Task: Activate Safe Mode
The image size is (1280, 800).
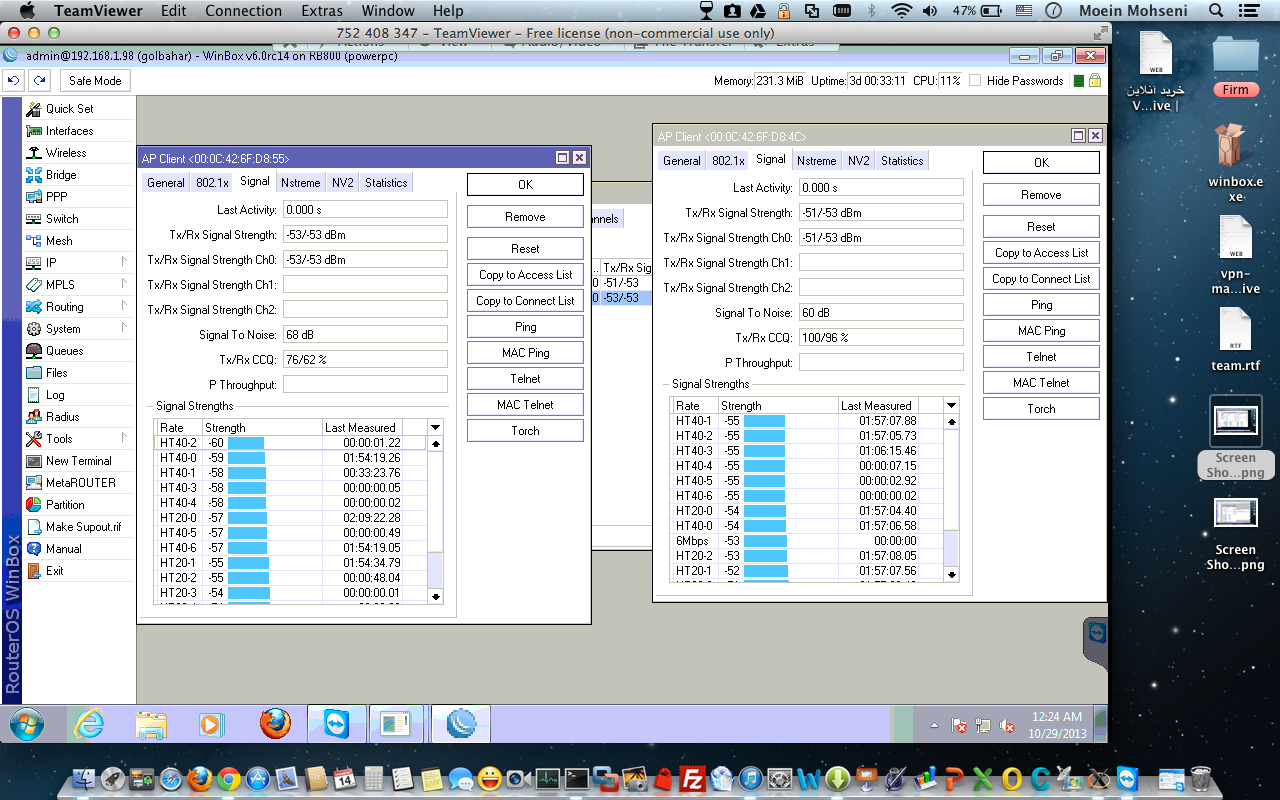Action: 94,80
